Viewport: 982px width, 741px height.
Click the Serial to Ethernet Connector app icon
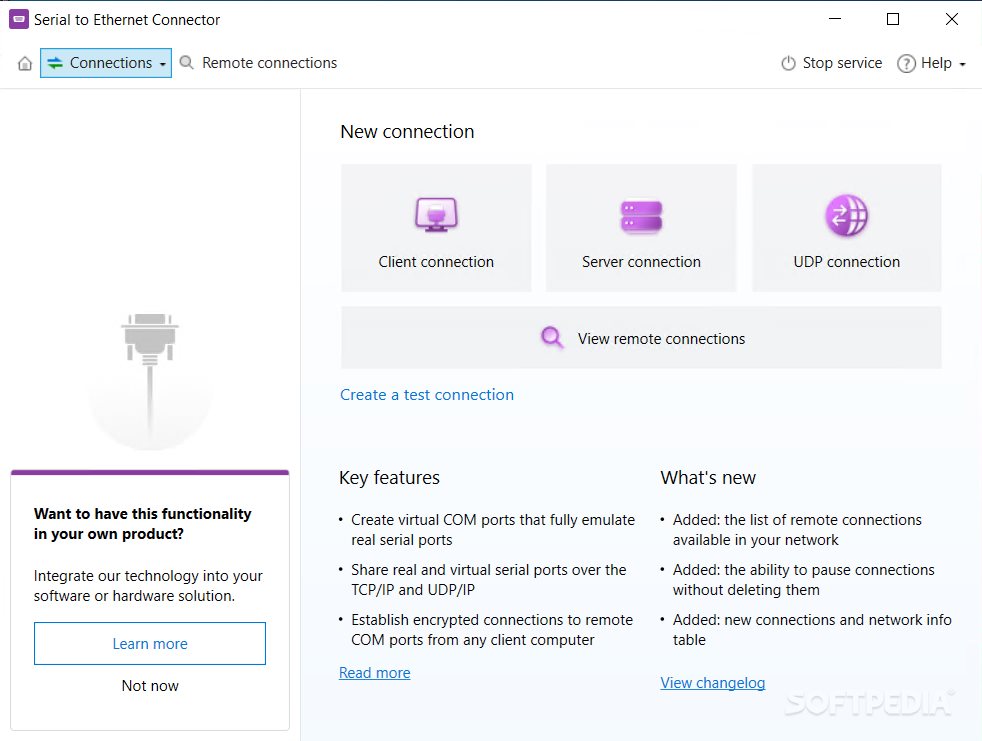point(19,19)
